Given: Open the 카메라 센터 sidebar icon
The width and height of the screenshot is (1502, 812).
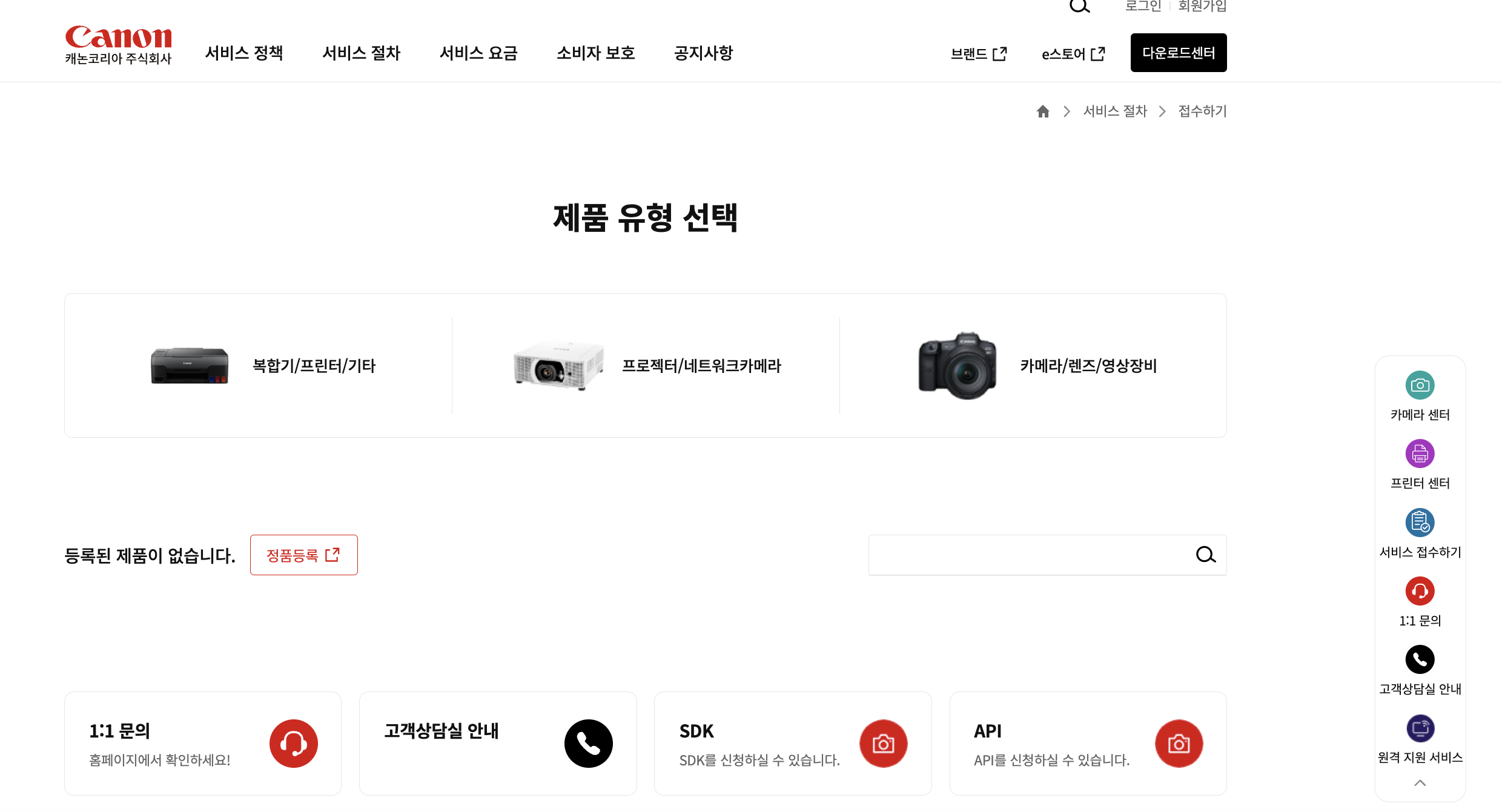Looking at the screenshot, I should coord(1420,385).
